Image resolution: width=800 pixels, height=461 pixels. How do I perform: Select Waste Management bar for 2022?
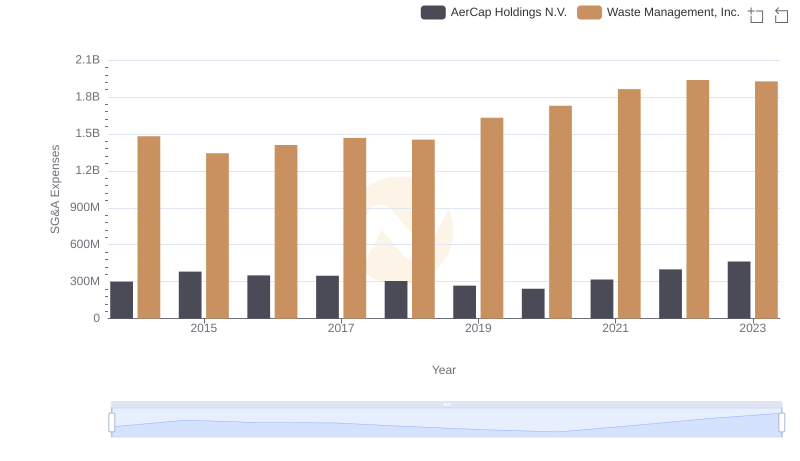pos(698,199)
